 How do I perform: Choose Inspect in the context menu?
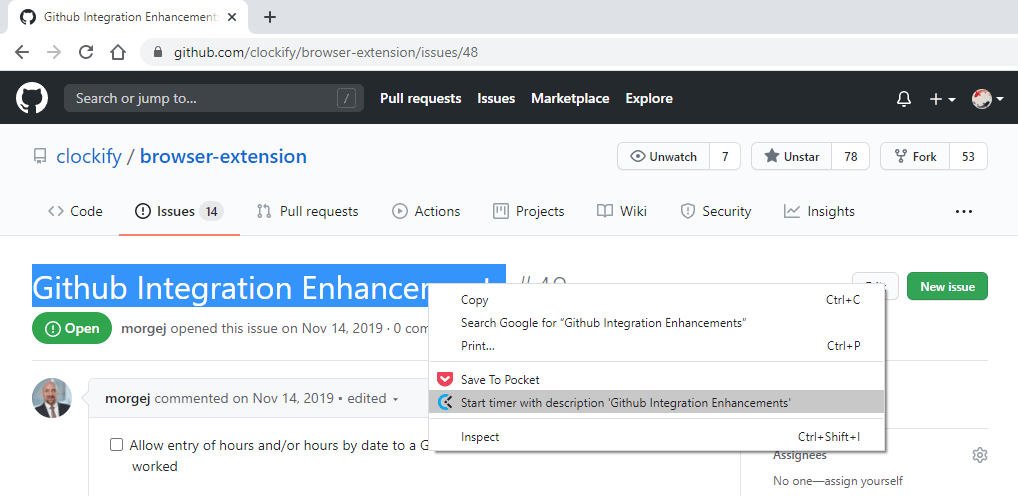pyautogui.click(x=657, y=437)
